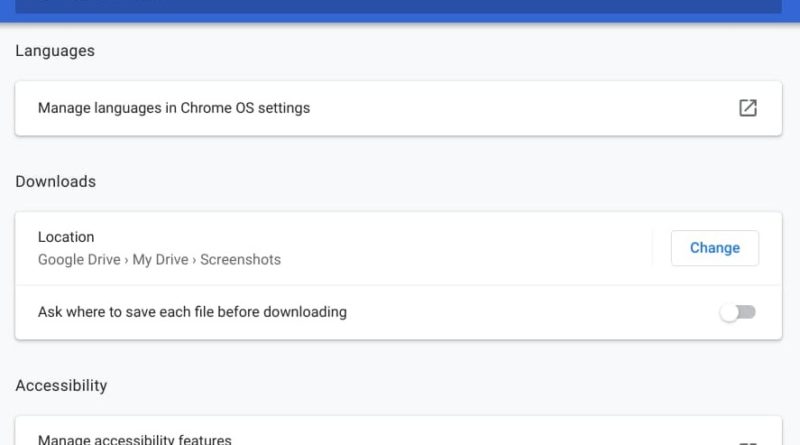Click My Drive in the download path
This screenshot has width=800, height=445.
pyautogui.click(x=156, y=260)
